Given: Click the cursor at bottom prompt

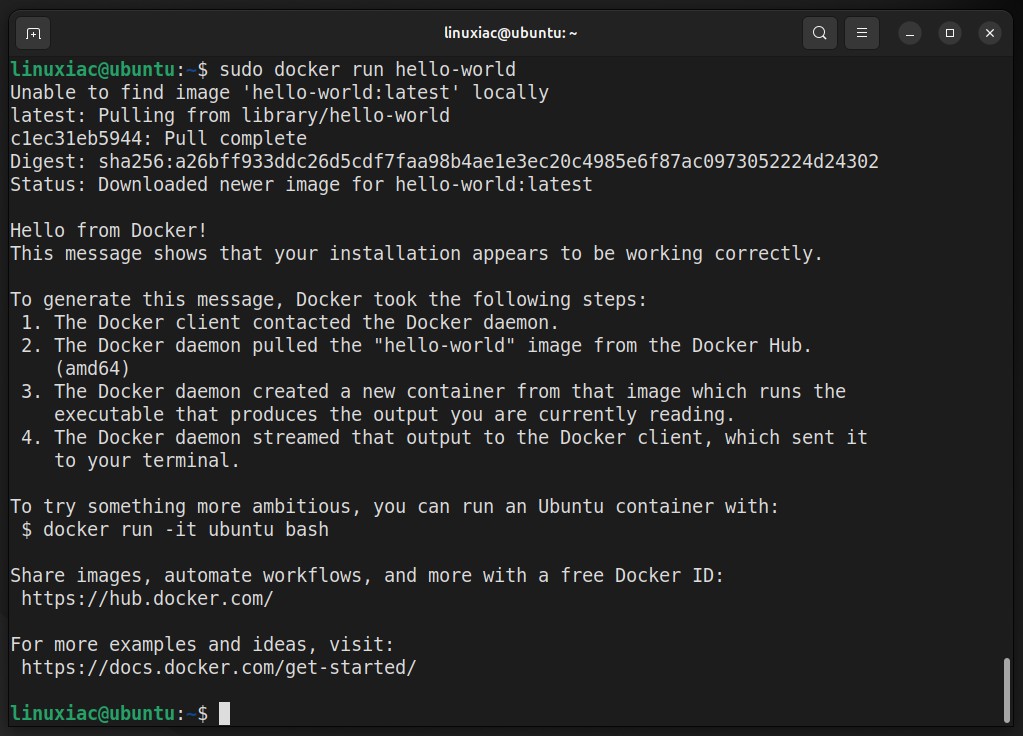Looking at the screenshot, I should pyautogui.click(x=224, y=713).
